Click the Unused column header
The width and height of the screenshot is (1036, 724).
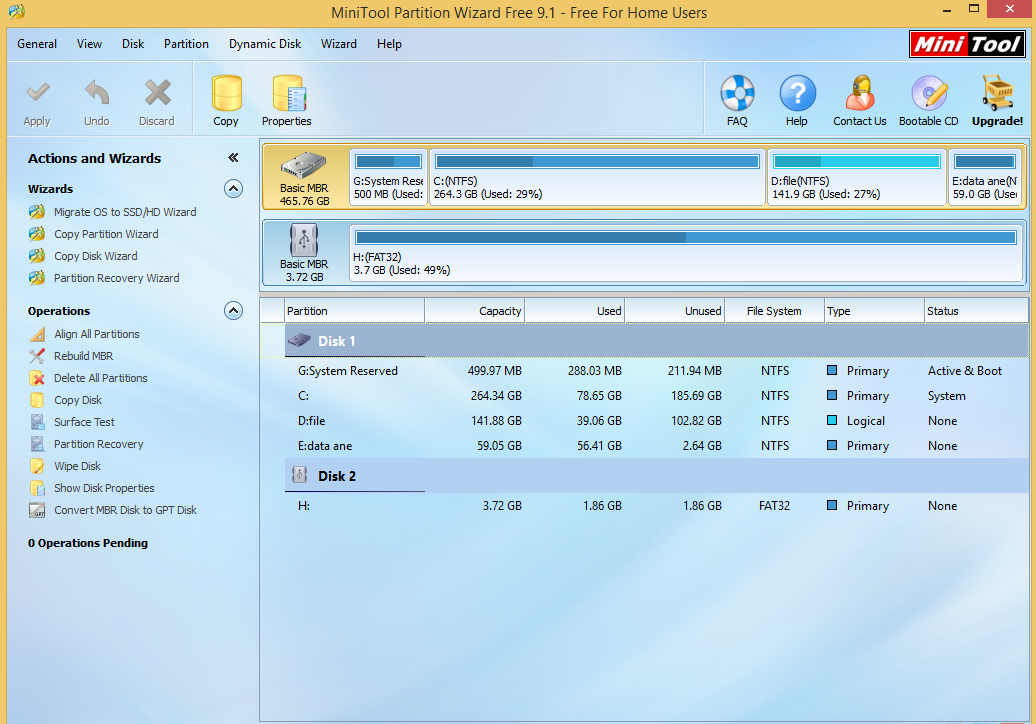675,310
